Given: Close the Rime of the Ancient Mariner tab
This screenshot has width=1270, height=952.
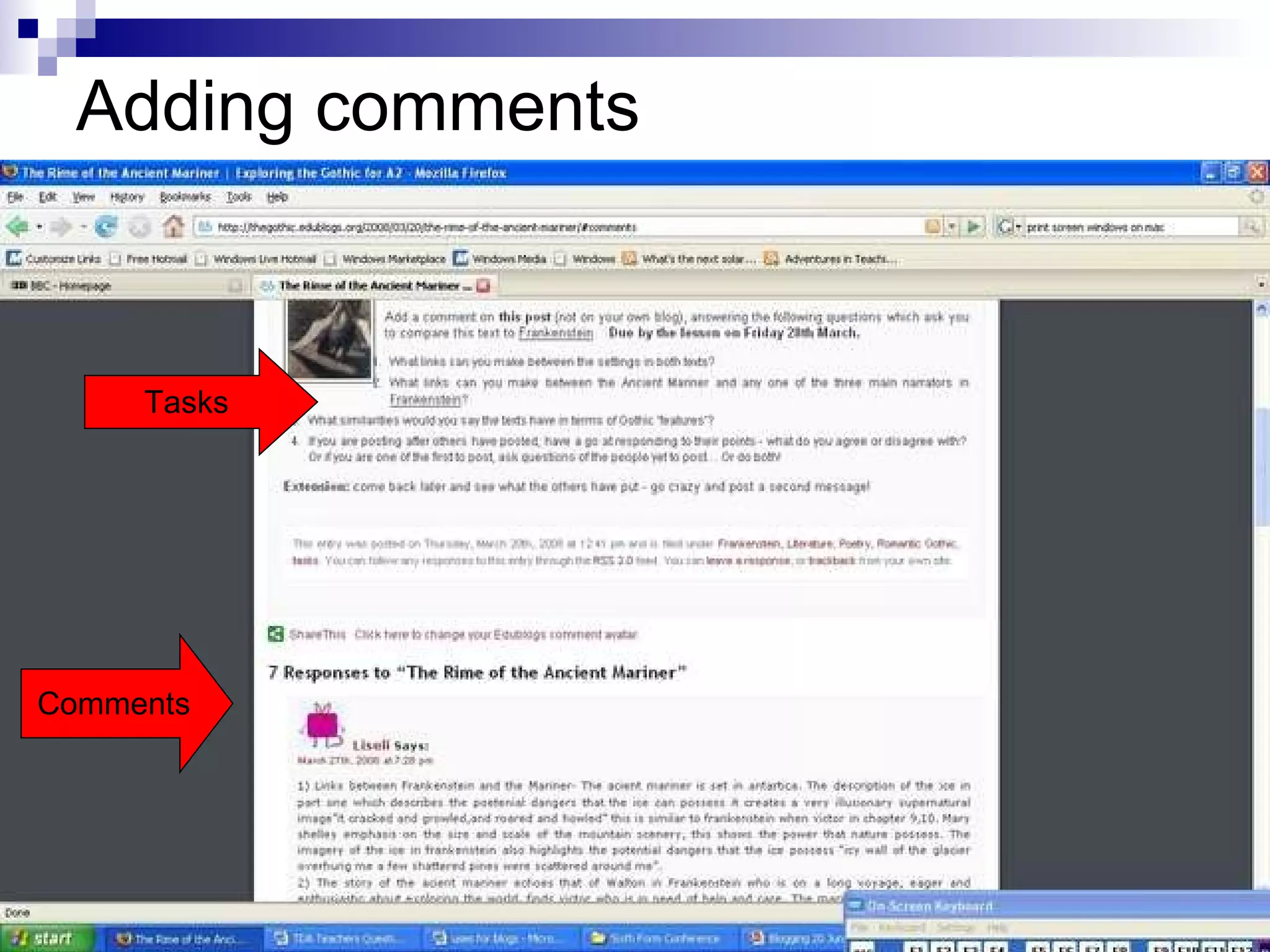Looking at the screenshot, I should [484, 286].
